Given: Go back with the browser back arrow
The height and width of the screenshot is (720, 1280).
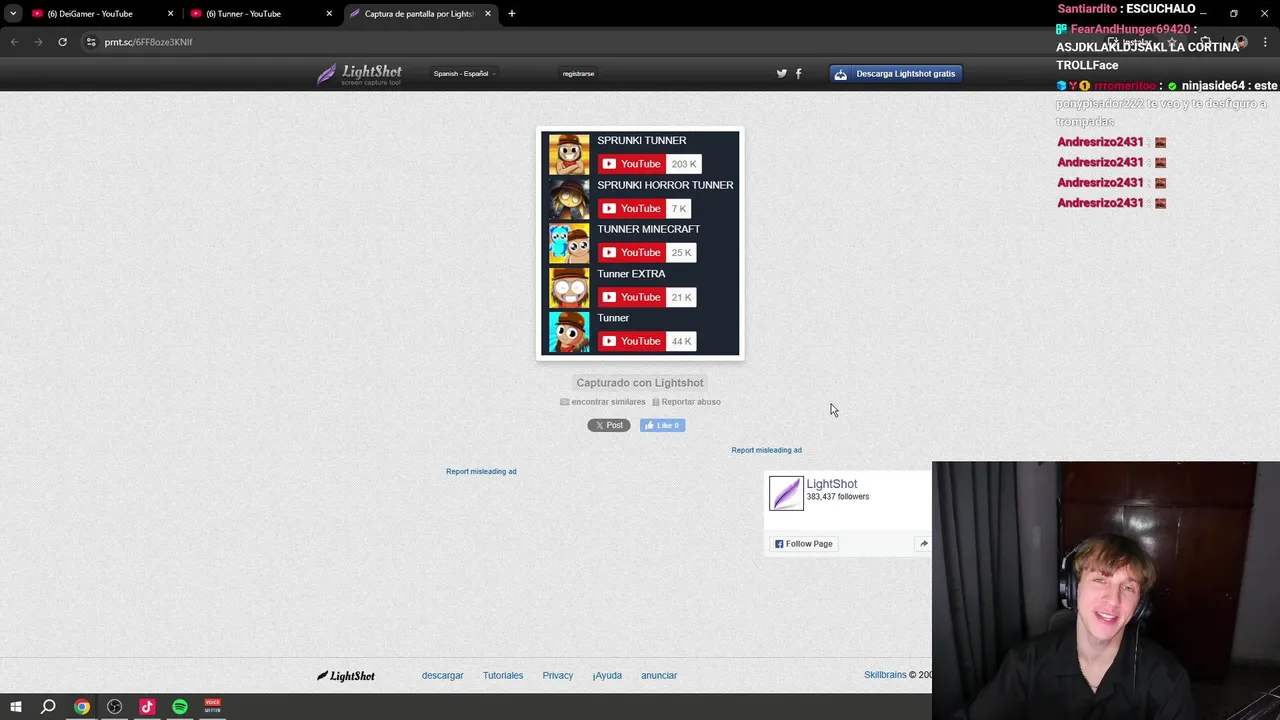Looking at the screenshot, I should click(15, 42).
